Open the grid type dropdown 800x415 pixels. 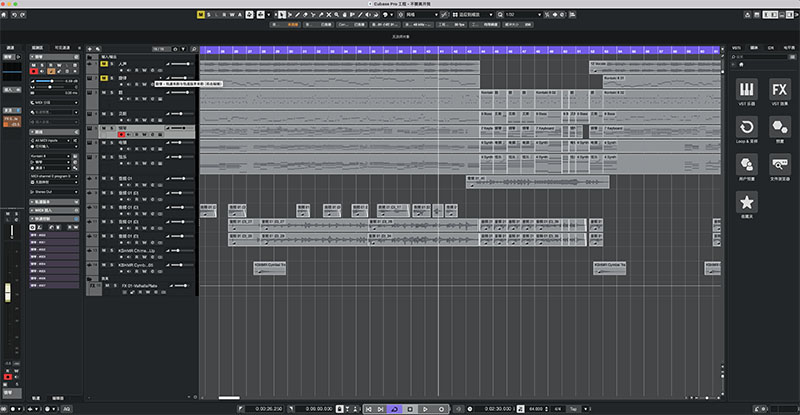click(x=473, y=15)
